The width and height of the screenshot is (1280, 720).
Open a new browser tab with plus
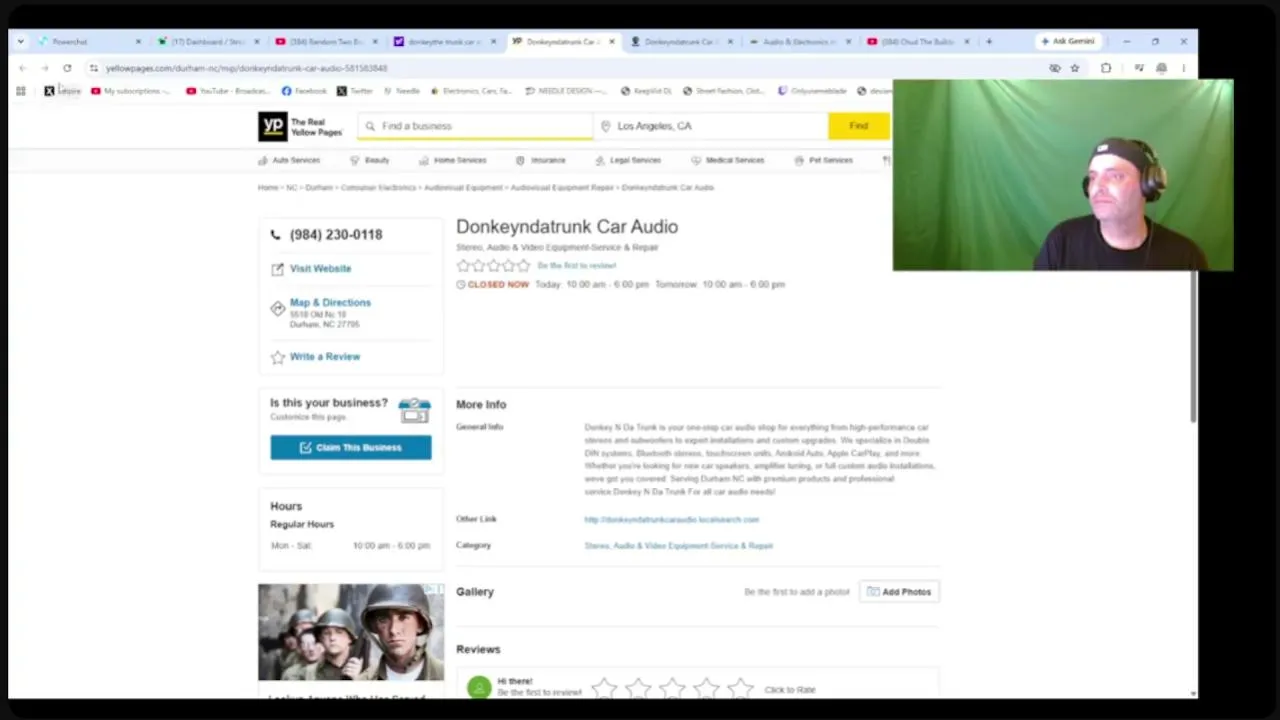click(x=989, y=42)
